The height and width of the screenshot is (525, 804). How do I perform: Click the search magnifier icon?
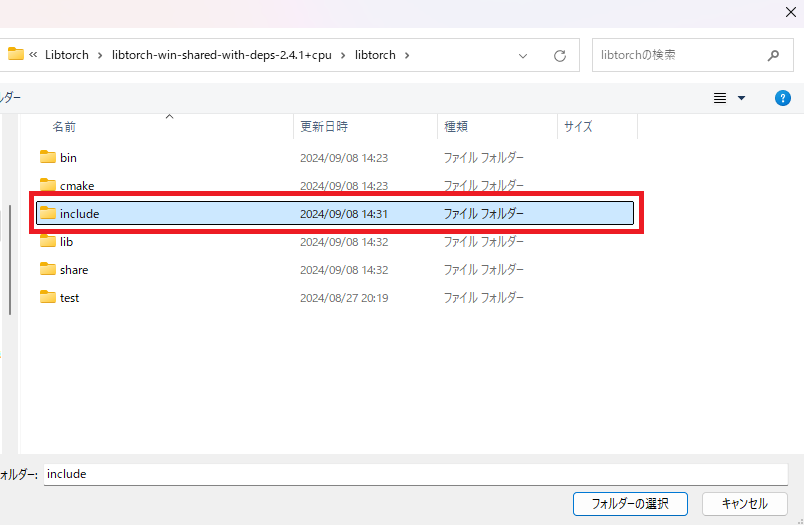click(x=773, y=56)
